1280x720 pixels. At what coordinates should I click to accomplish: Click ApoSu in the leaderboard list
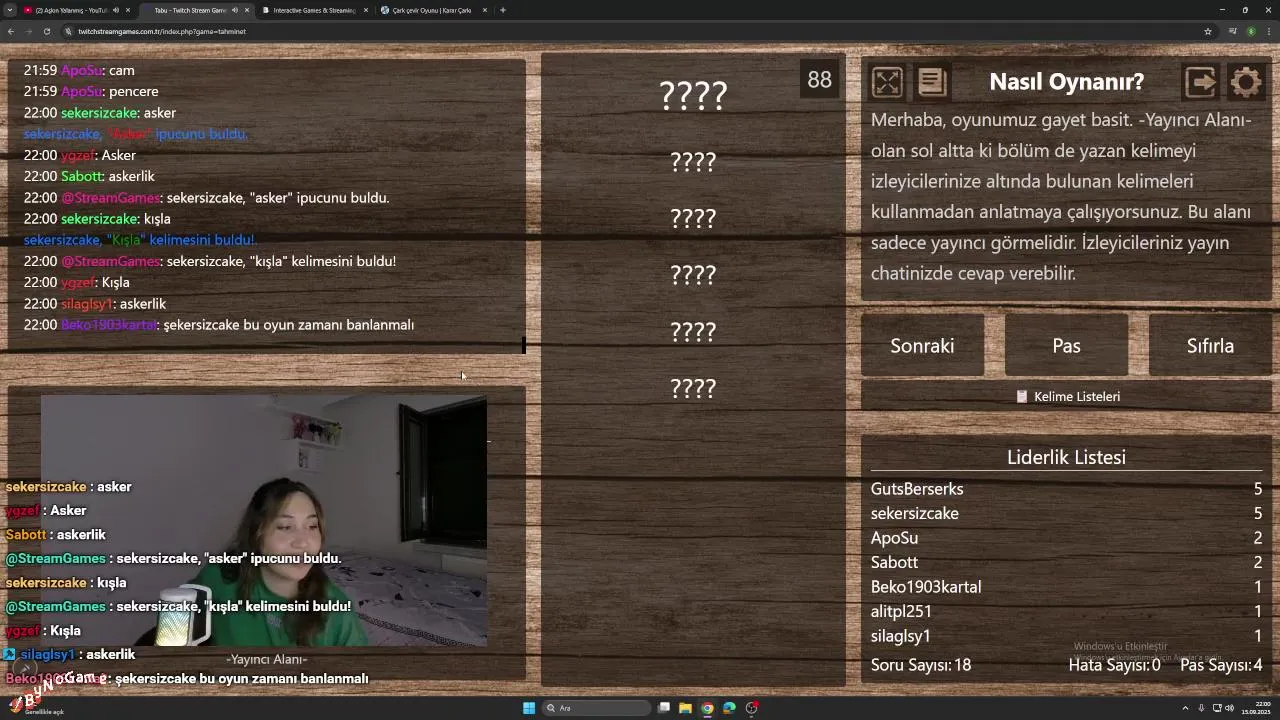click(894, 538)
